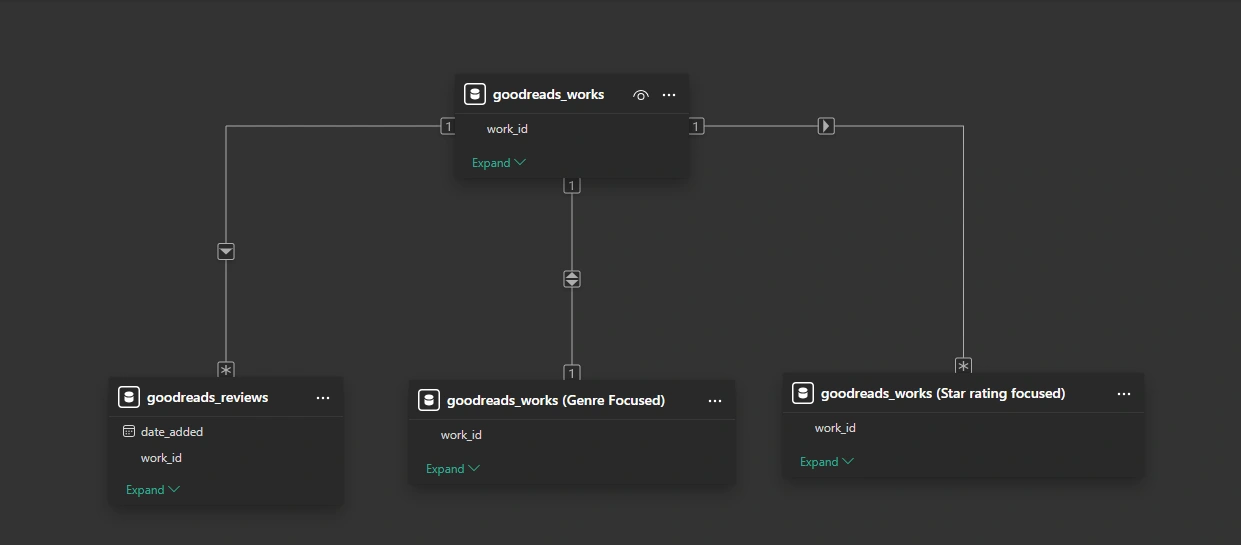This screenshot has height=545, width=1241.
Task: Click the '1' cardinality marker below goodreads_works
Action: (572, 186)
